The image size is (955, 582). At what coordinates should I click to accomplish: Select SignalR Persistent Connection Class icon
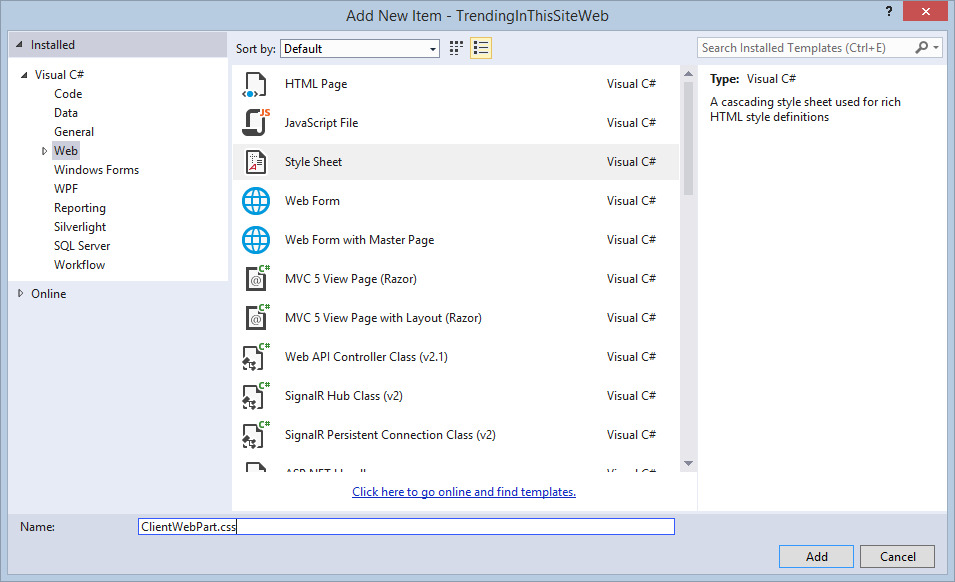256,435
